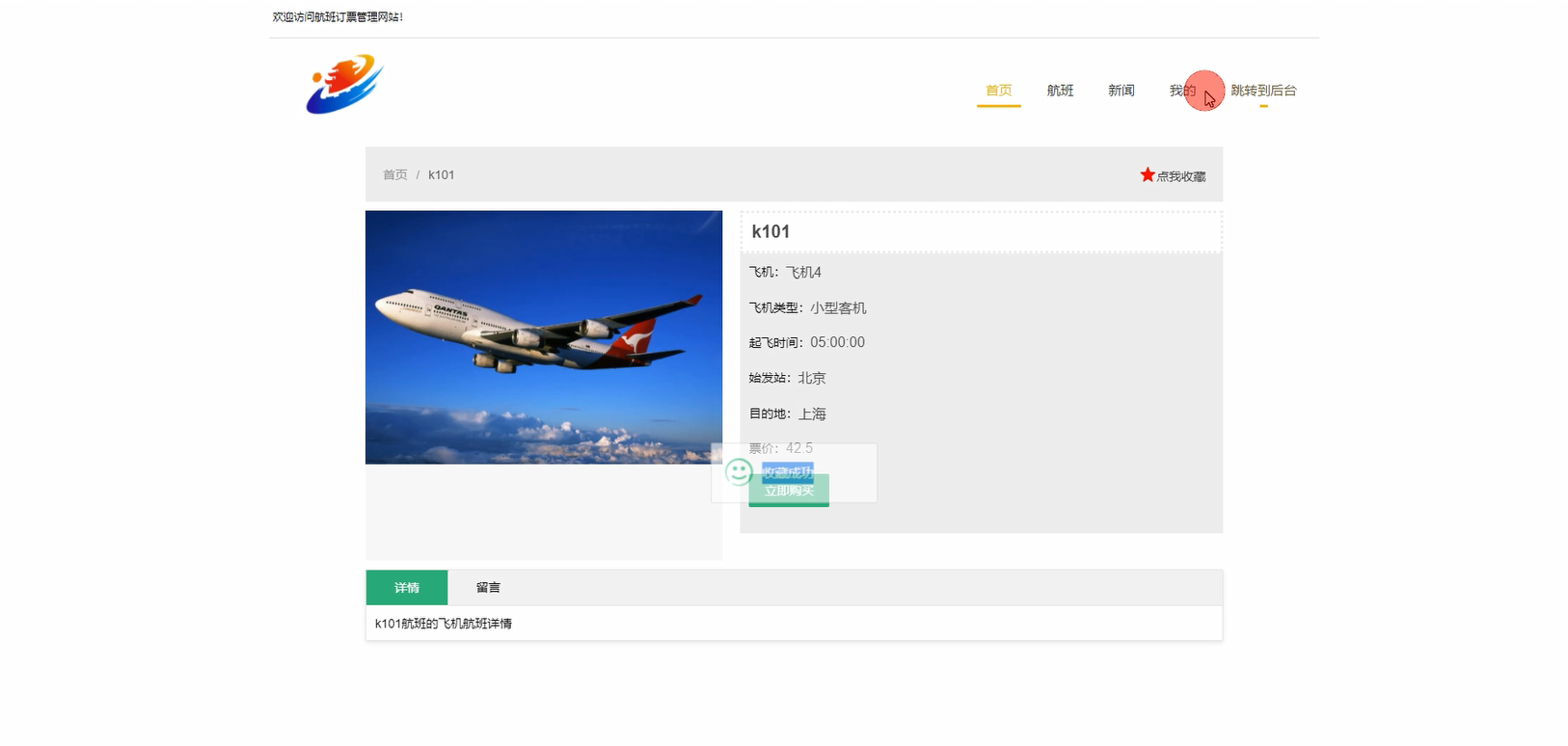The width and height of the screenshot is (1568, 746).
Task: Click the k101 breadcrumb text
Action: pyautogui.click(x=441, y=174)
